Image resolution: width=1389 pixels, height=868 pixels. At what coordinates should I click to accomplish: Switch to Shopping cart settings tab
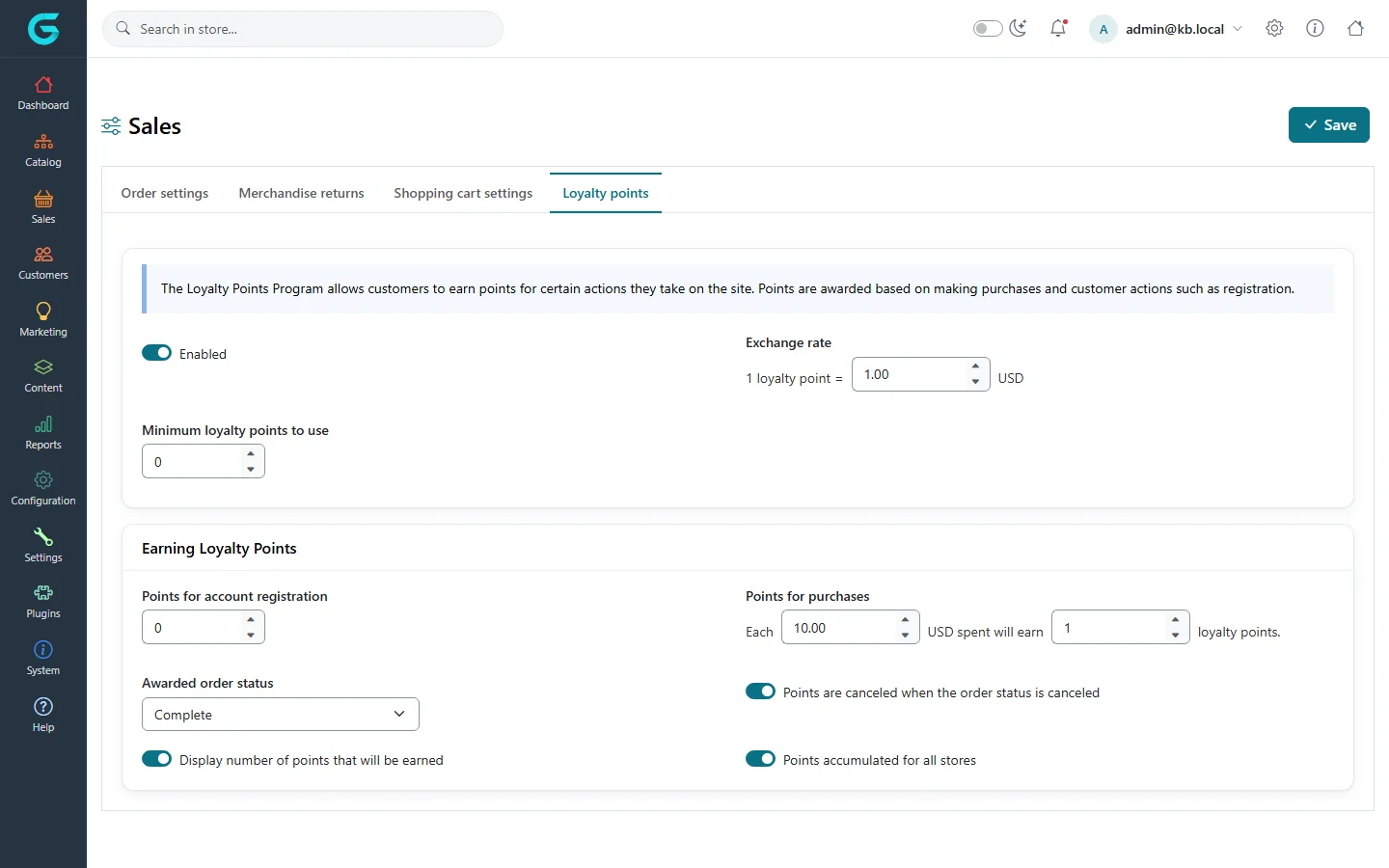pos(463,193)
